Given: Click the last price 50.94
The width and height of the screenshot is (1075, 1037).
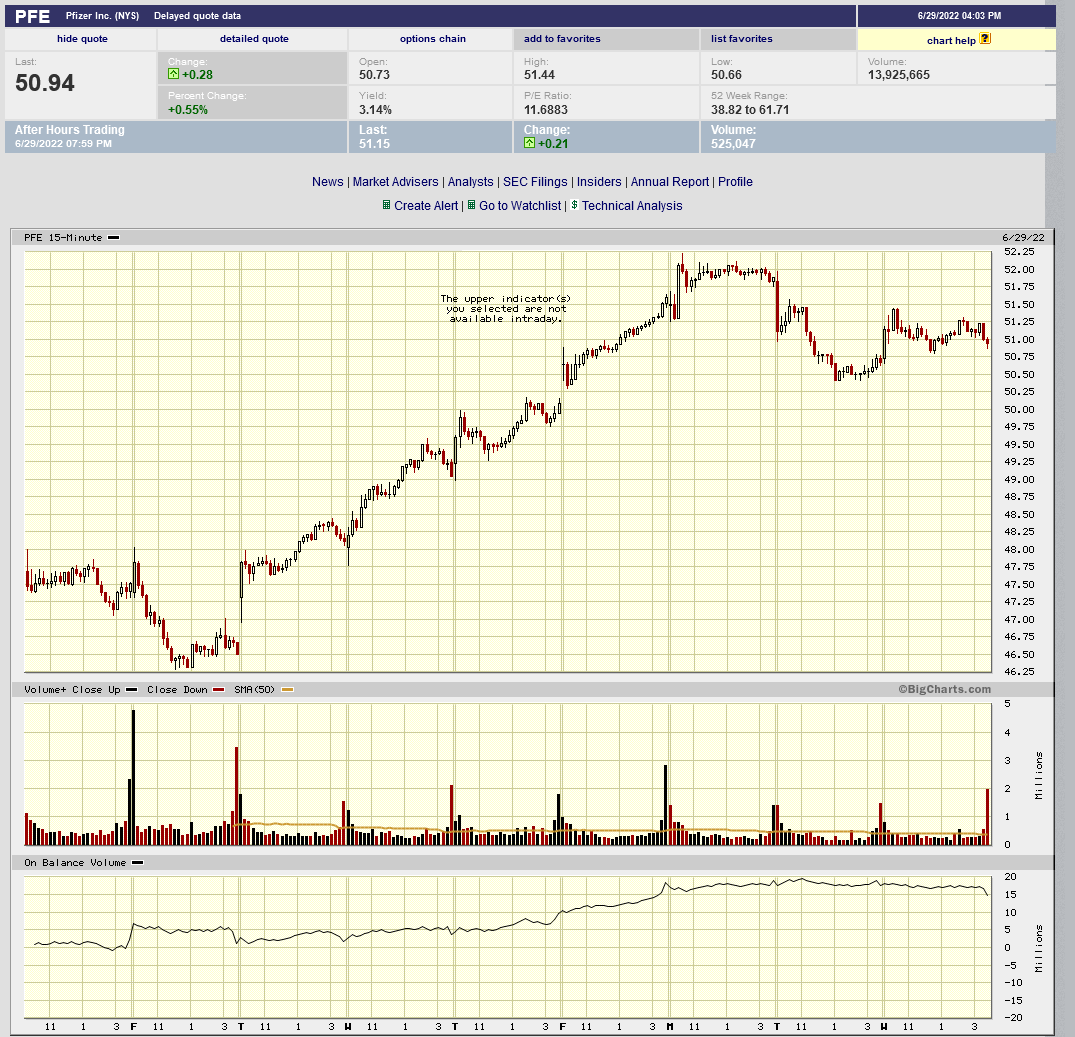Looking at the screenshot, I should pos(45,83).
